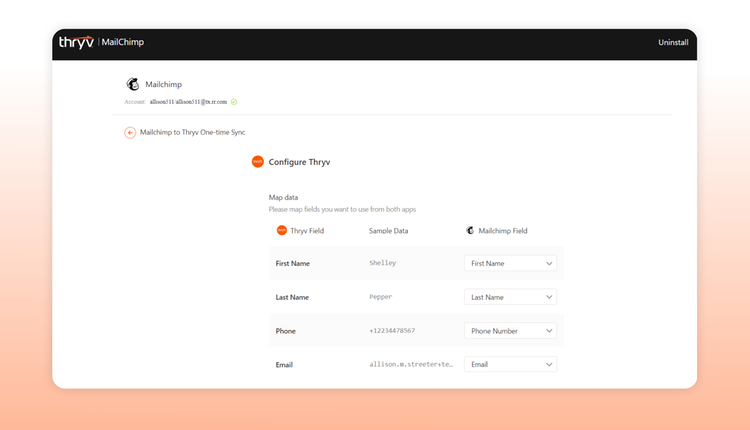Click the 'Map data' heading
Viewport: 750px width, 430px height.
[283, 197]
